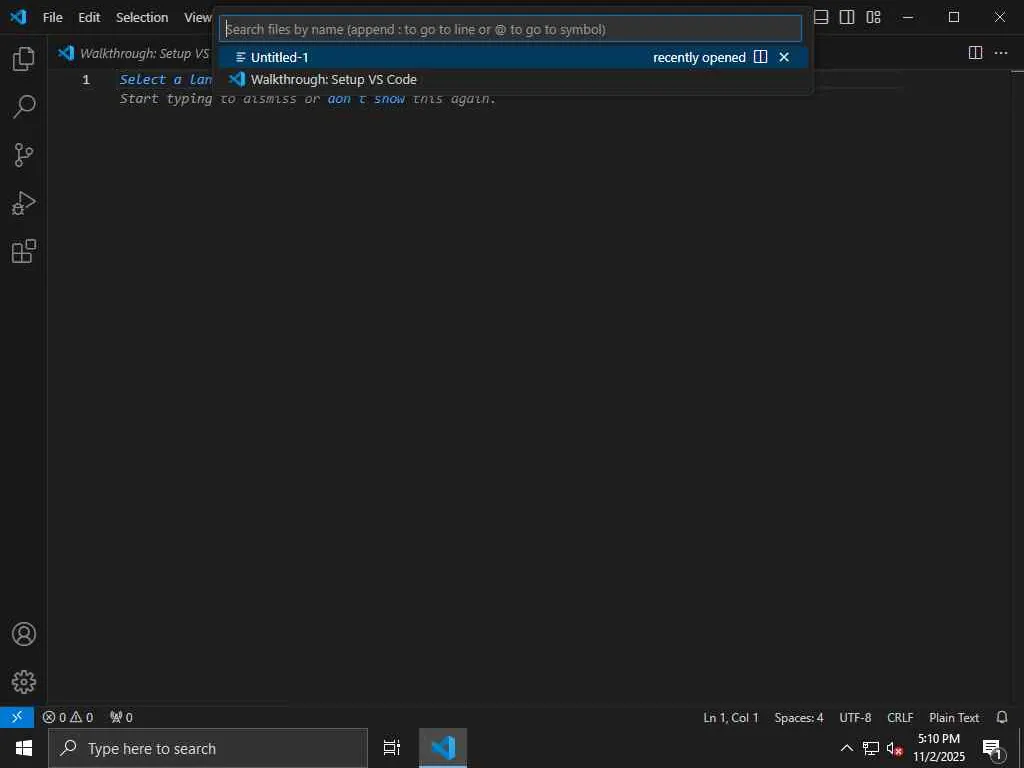Open the Manage gear icon
Screen dimensions: 1024x768
click(24, 682)
